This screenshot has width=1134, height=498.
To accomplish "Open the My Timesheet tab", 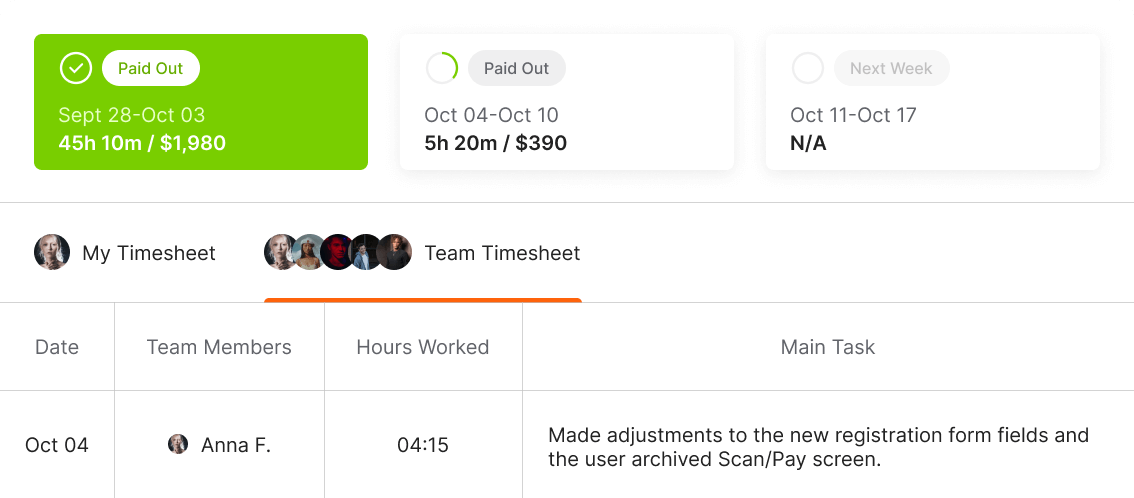I will (x=125, y=253).
